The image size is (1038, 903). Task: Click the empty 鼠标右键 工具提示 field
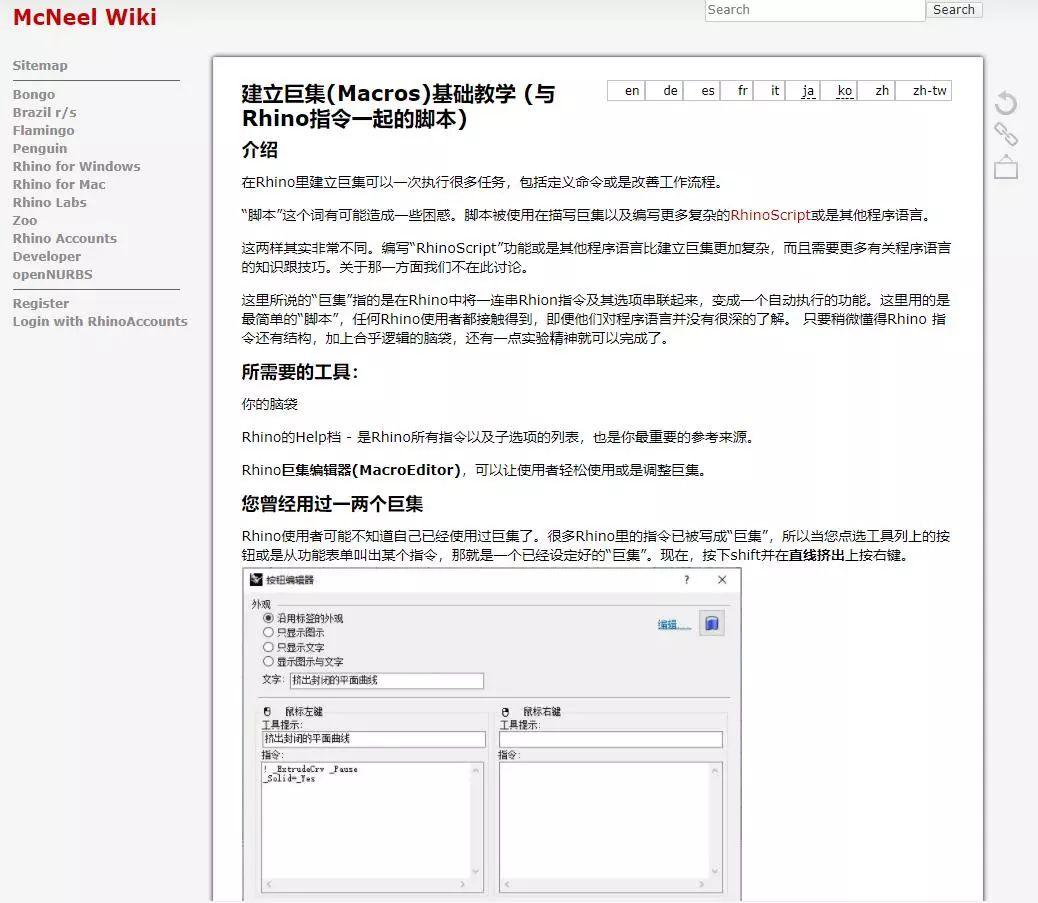click(x=610, y=739)
